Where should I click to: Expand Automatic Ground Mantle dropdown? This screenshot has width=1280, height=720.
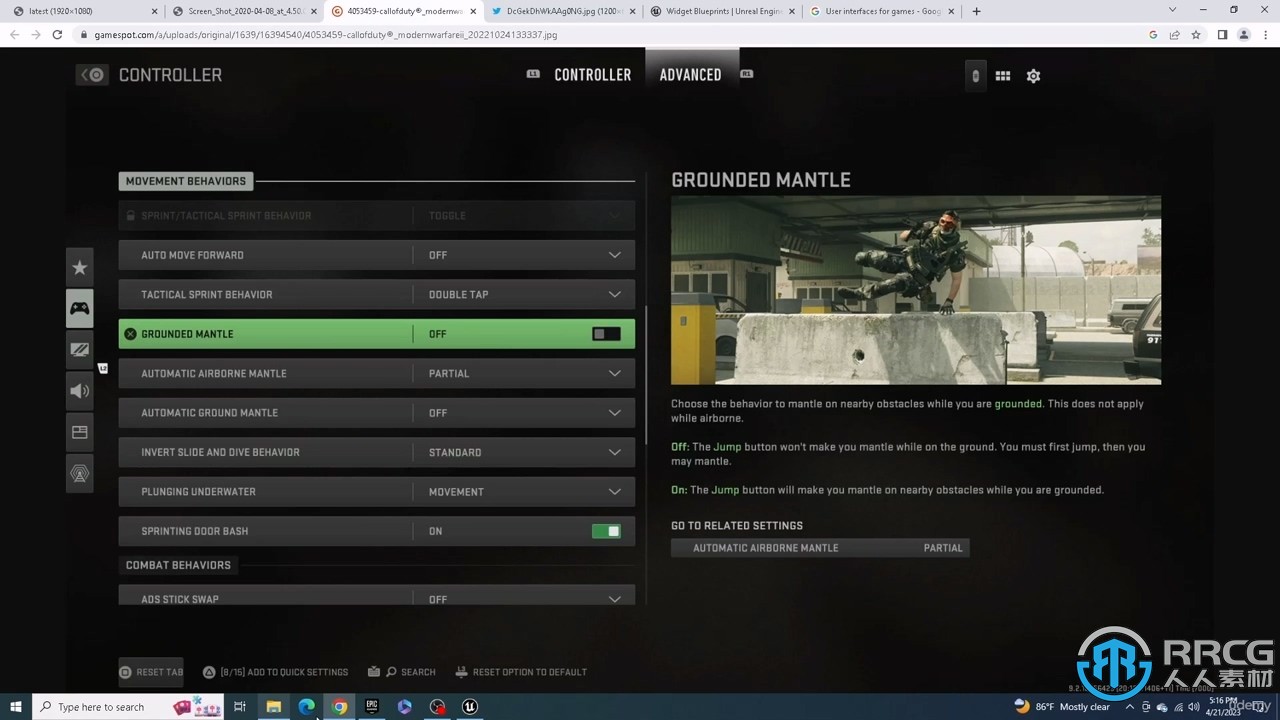(x=615, y=412)
